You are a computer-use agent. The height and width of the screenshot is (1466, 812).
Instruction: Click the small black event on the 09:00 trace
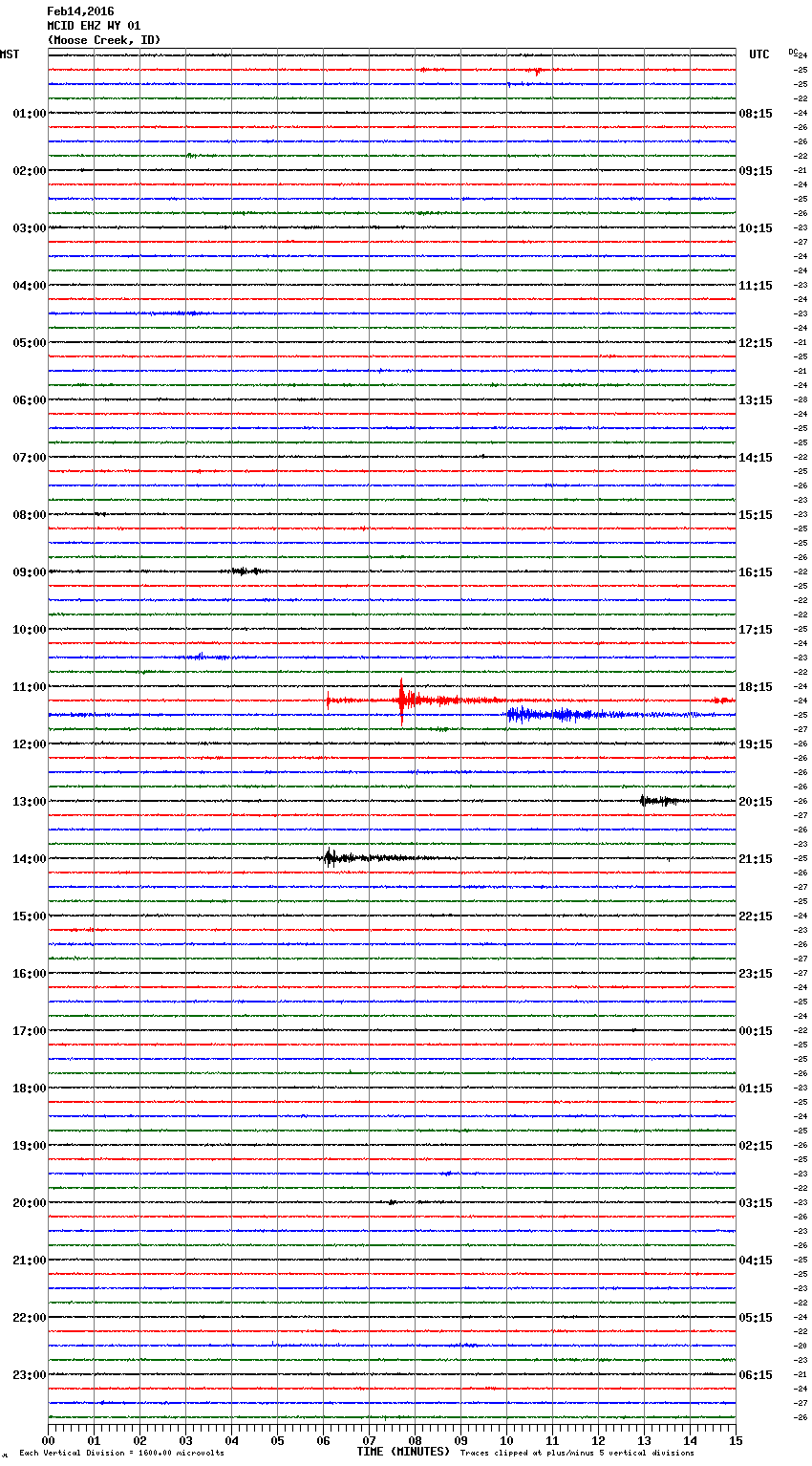click(245, 571)
